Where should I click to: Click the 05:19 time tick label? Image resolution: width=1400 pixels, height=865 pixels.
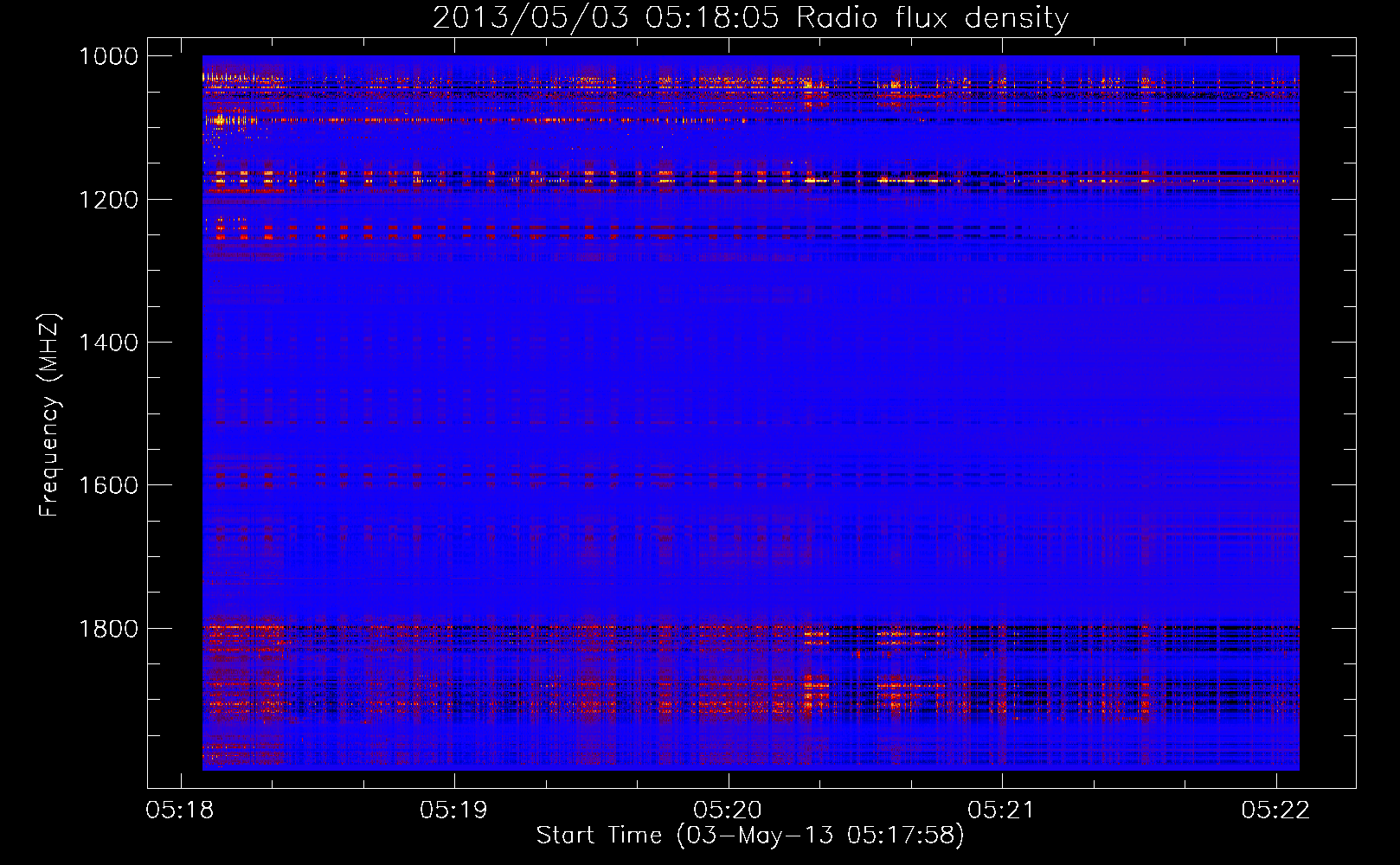[453, 810]
